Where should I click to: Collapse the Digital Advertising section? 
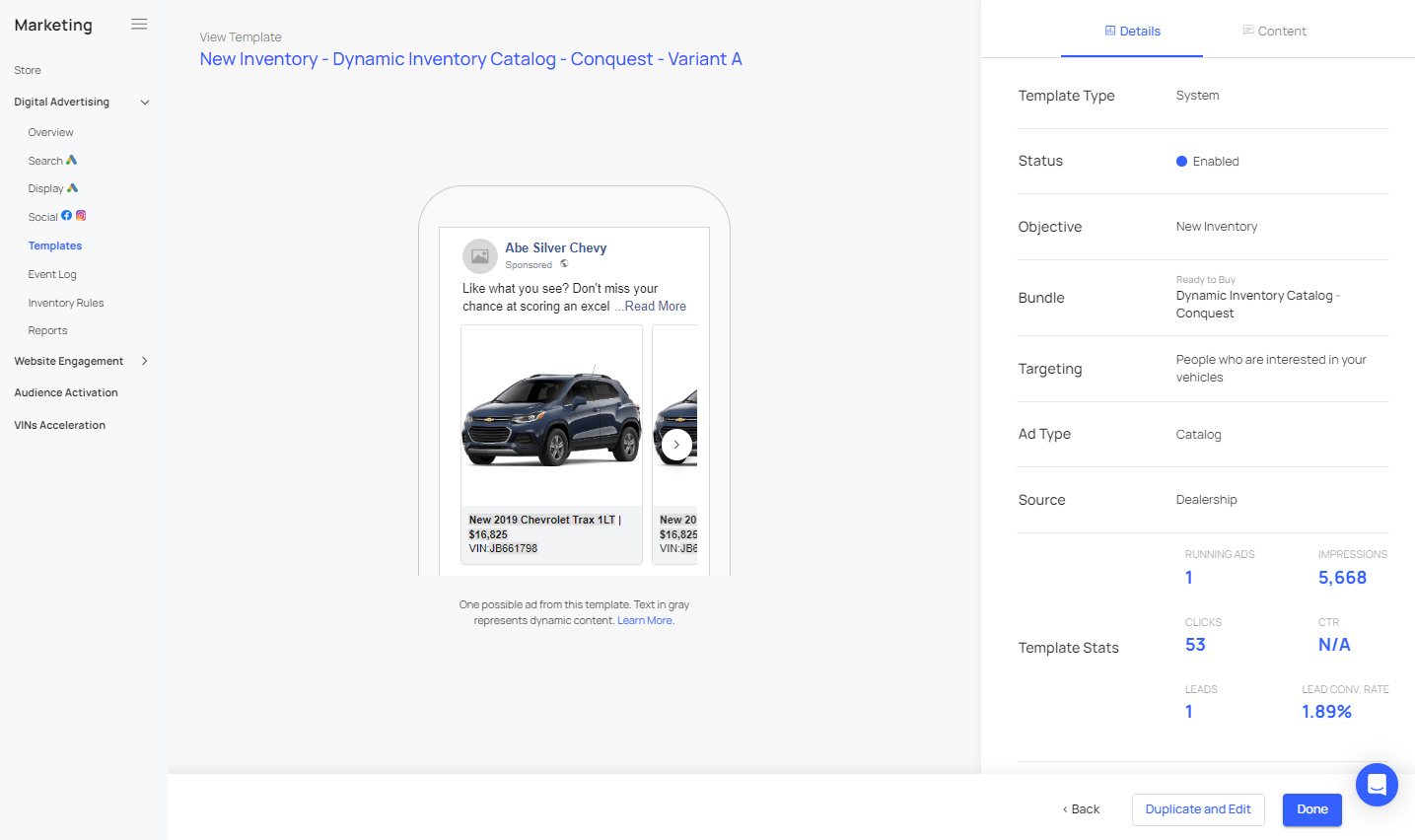coord(145,103)
